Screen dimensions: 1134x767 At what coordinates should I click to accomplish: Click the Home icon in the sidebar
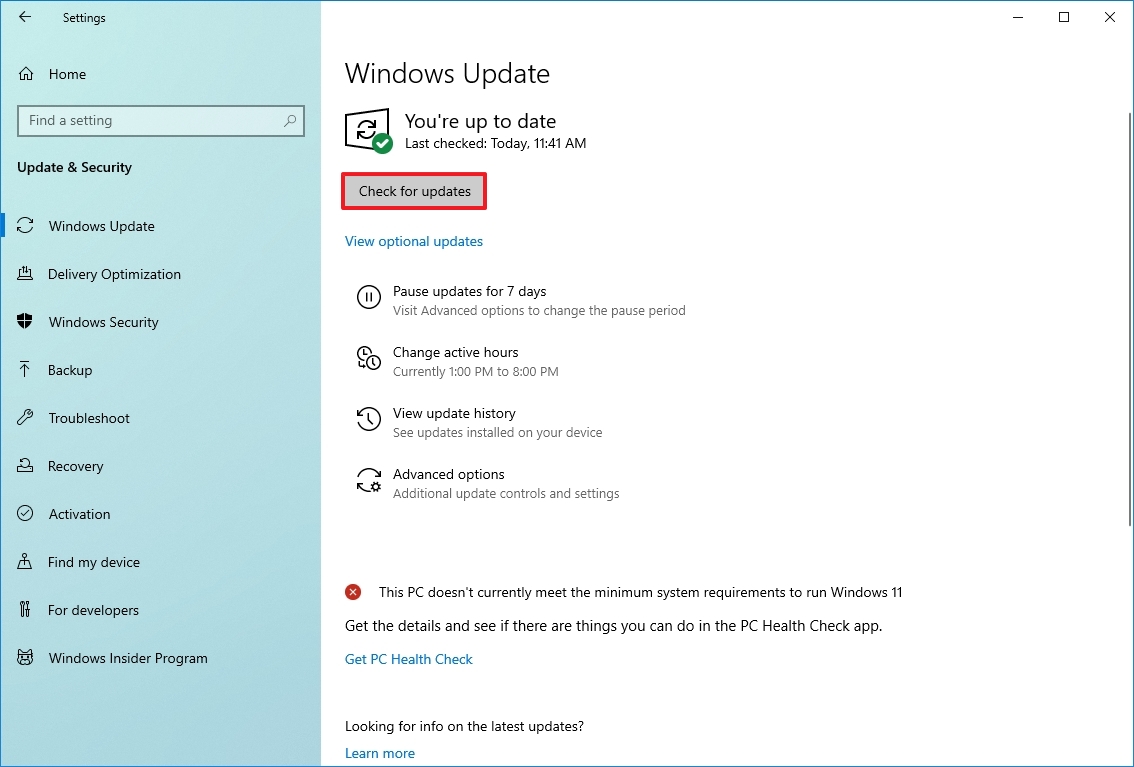coord(25,73)
